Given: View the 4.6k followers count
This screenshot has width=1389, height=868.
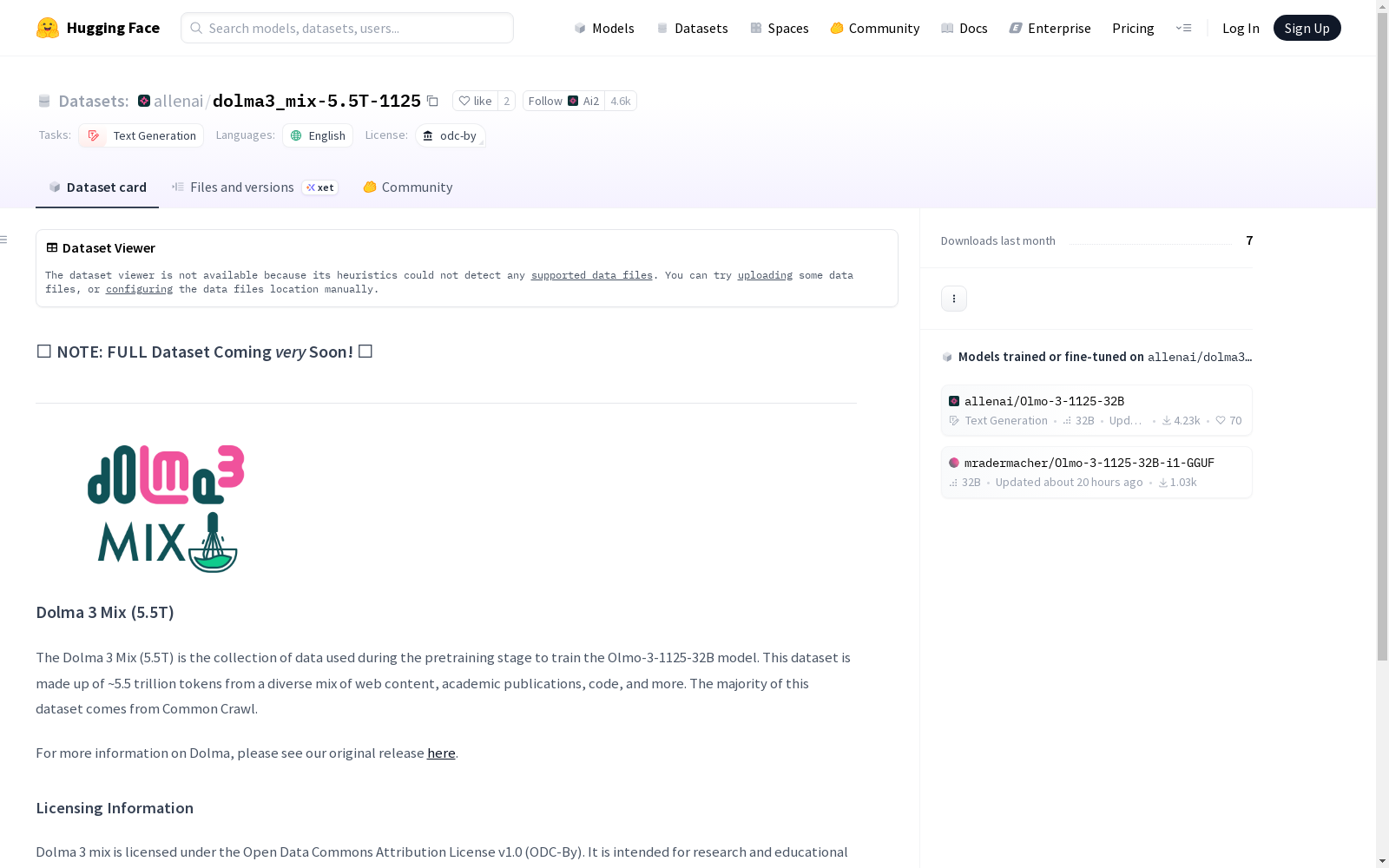Looking at the screenshot, I should [621, 101].
